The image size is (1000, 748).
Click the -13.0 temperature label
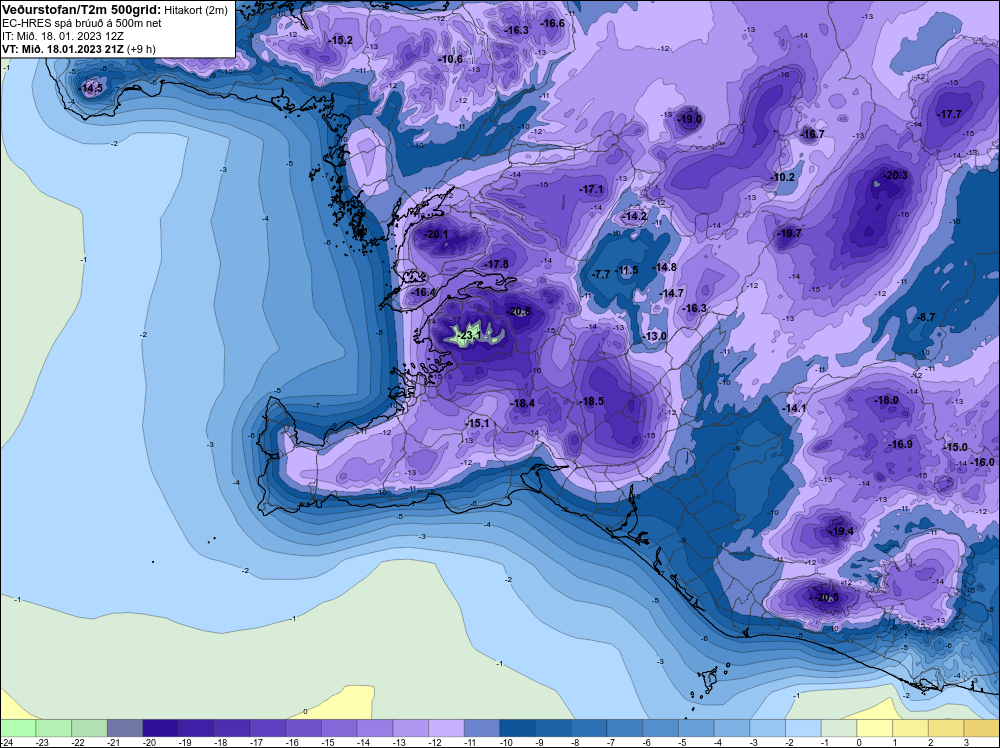[x=654, y=336]
